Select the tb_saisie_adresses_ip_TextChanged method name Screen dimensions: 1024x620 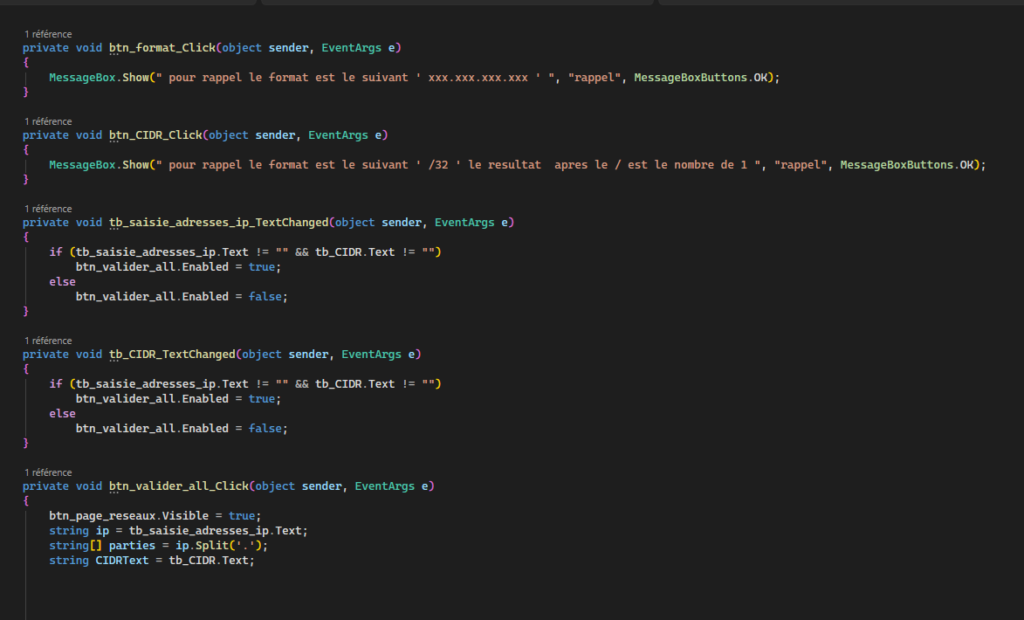(217, 222)
